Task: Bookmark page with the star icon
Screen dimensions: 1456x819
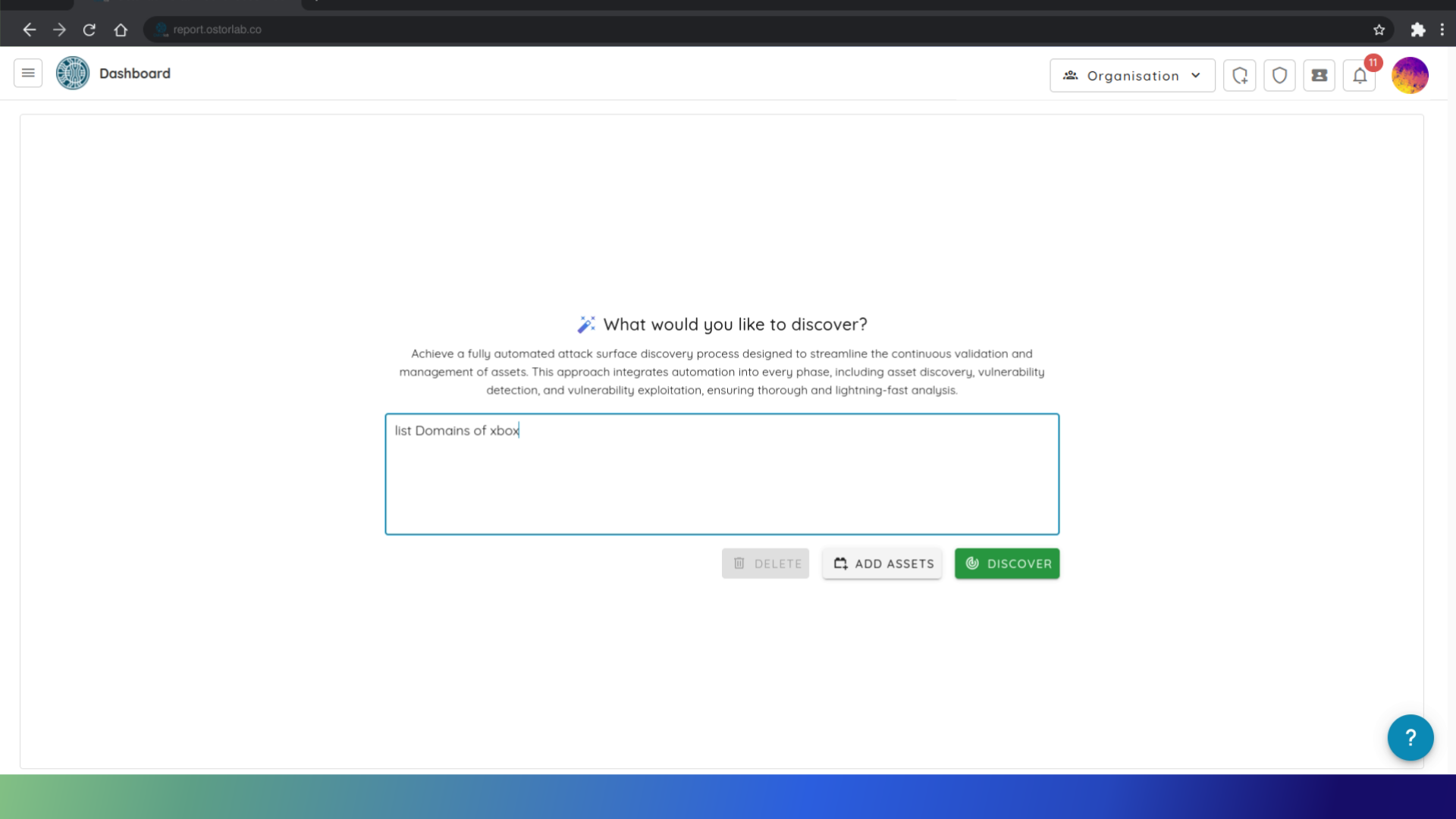Action: pos(1379,30)
